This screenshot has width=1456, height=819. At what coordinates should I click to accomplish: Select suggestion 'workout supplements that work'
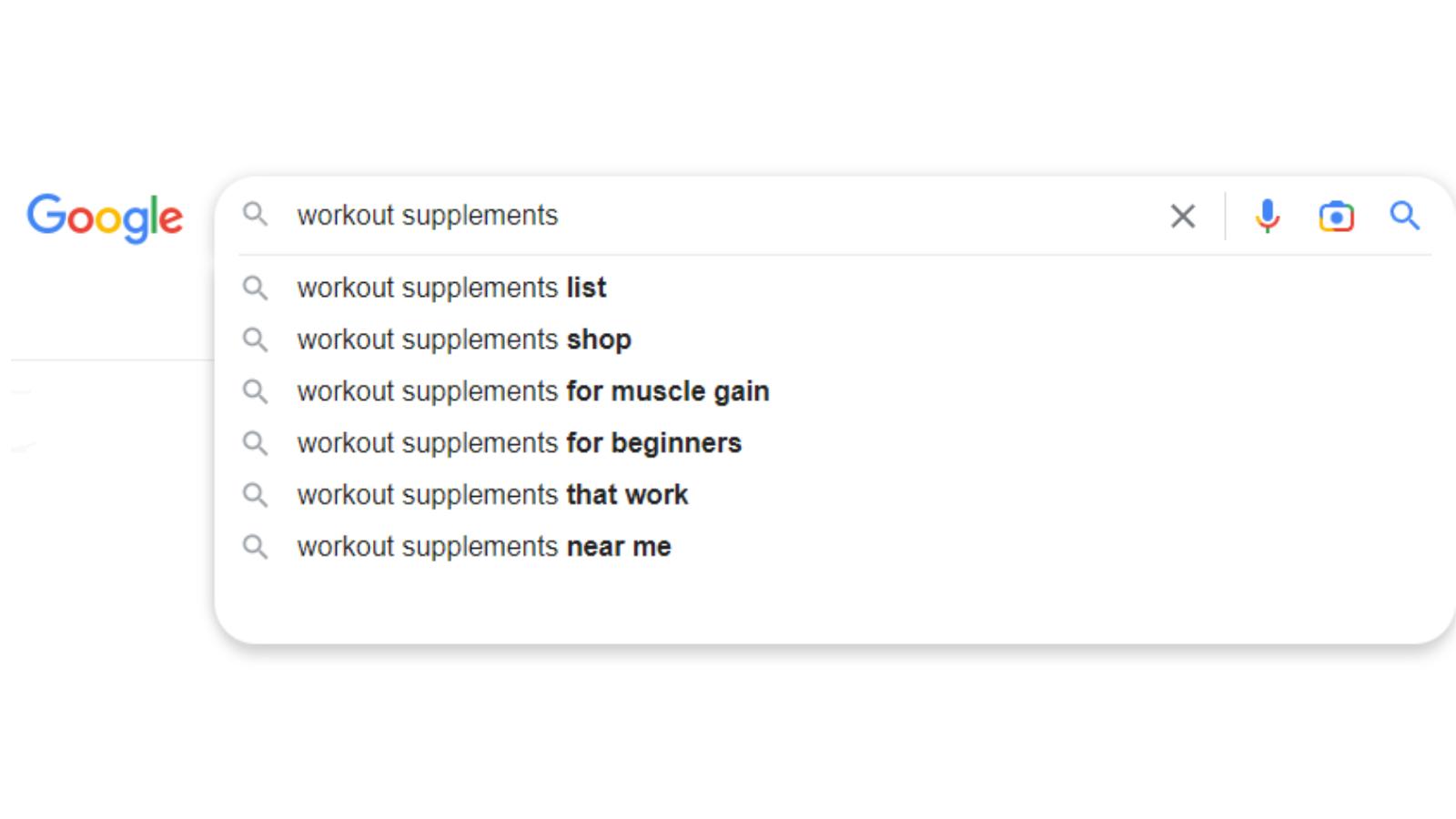[x=492, y=494]
